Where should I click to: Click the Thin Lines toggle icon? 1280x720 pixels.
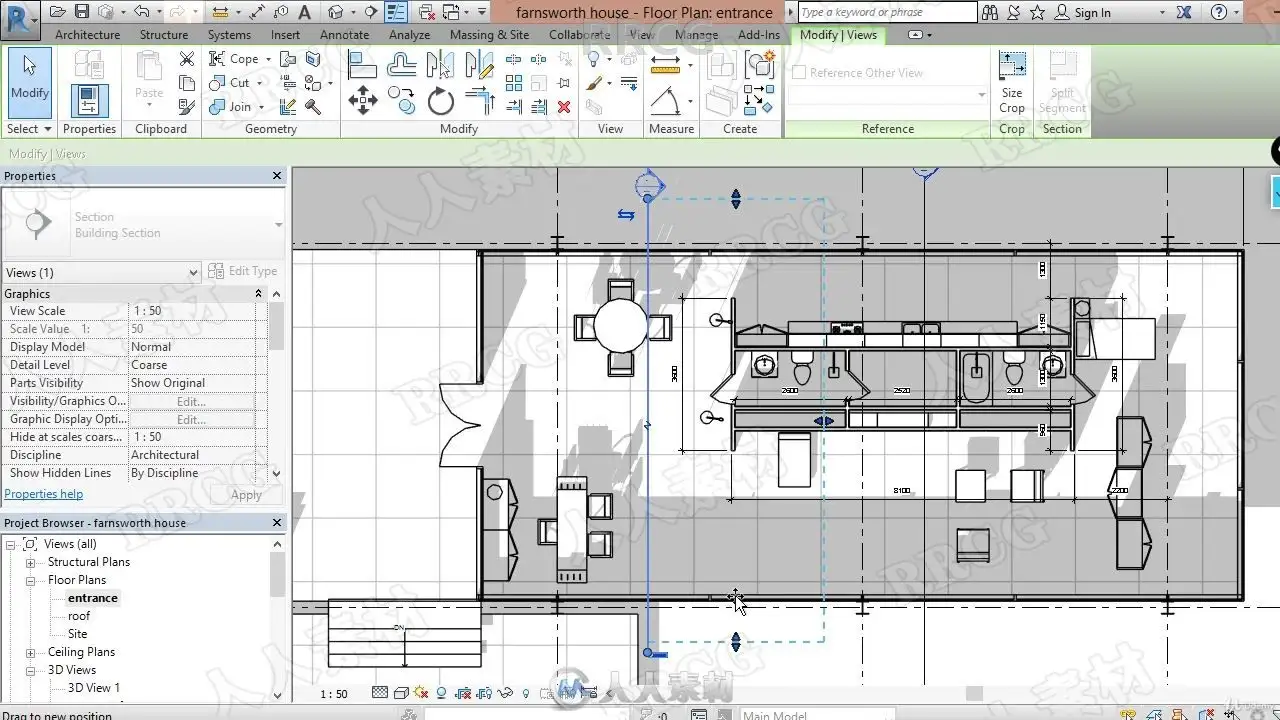pyautogui.click(x=397, y=12)
